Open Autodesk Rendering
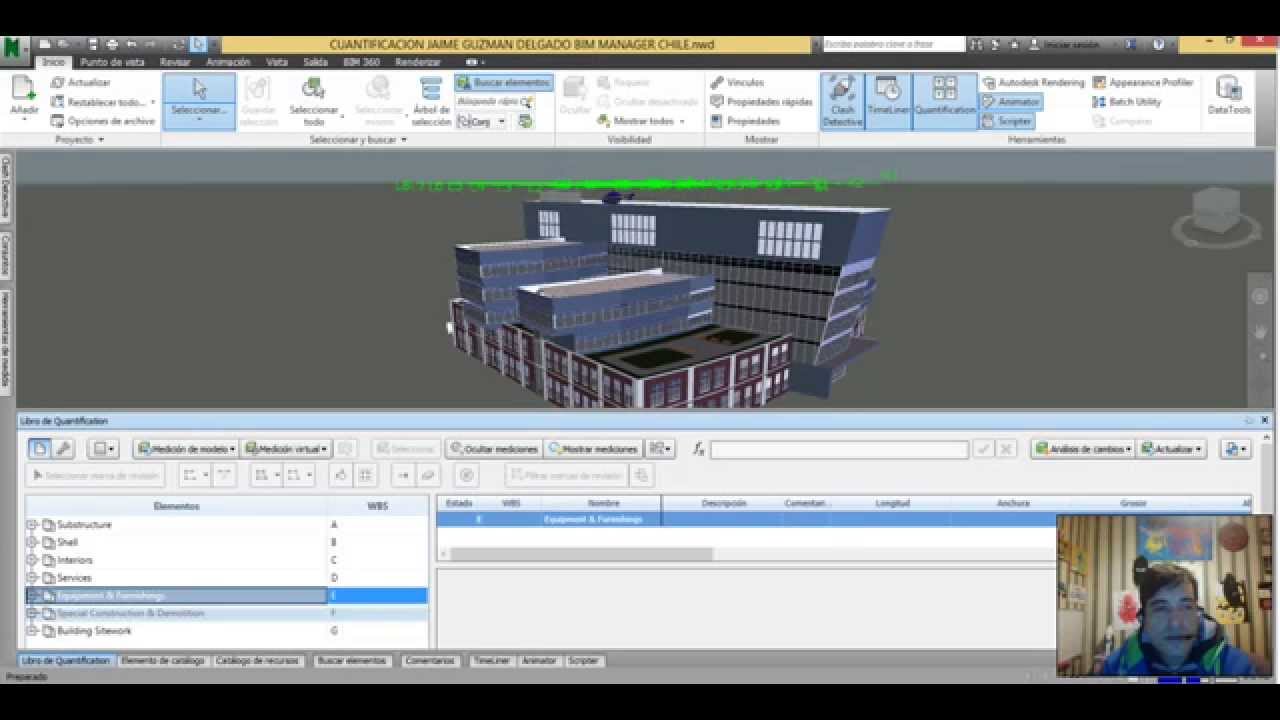Viewport: 1280px width, 720px height. click(1033, 83)
